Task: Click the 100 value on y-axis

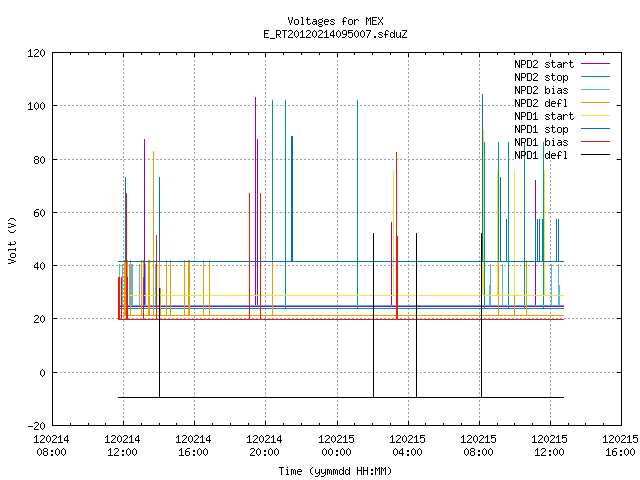Action: (x=36, y=106)
